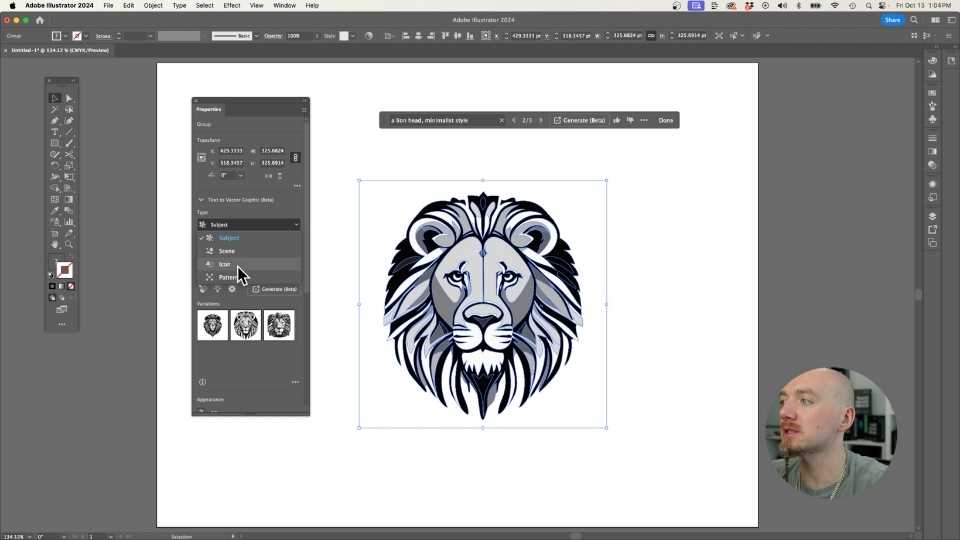Select the Free Transform tool
Viewport: 960px width, 540px height.
pyautogui.click(x=69, y=177)
